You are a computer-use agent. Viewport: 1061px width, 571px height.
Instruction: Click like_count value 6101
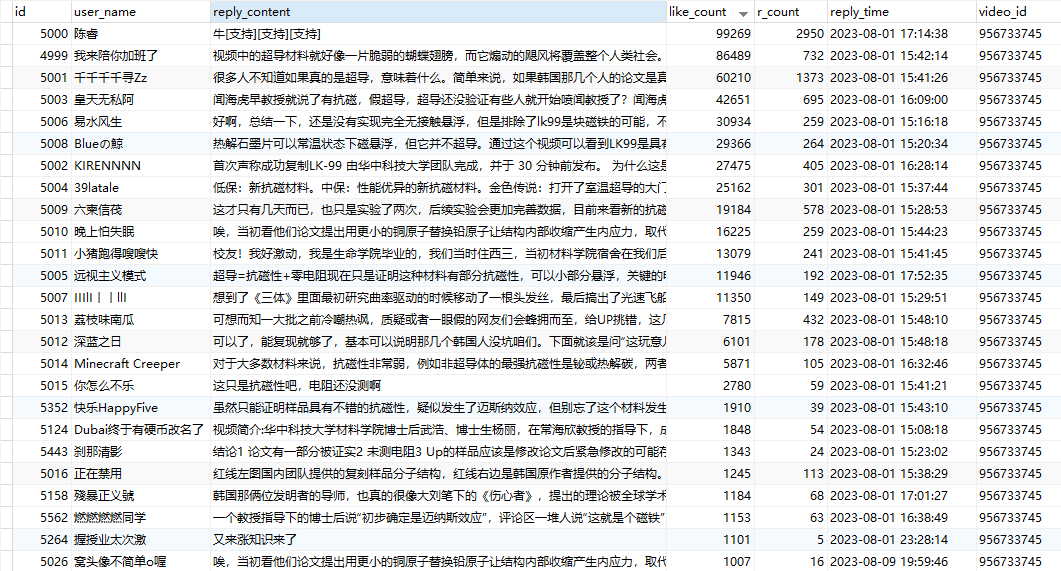(x=737, y=342)
